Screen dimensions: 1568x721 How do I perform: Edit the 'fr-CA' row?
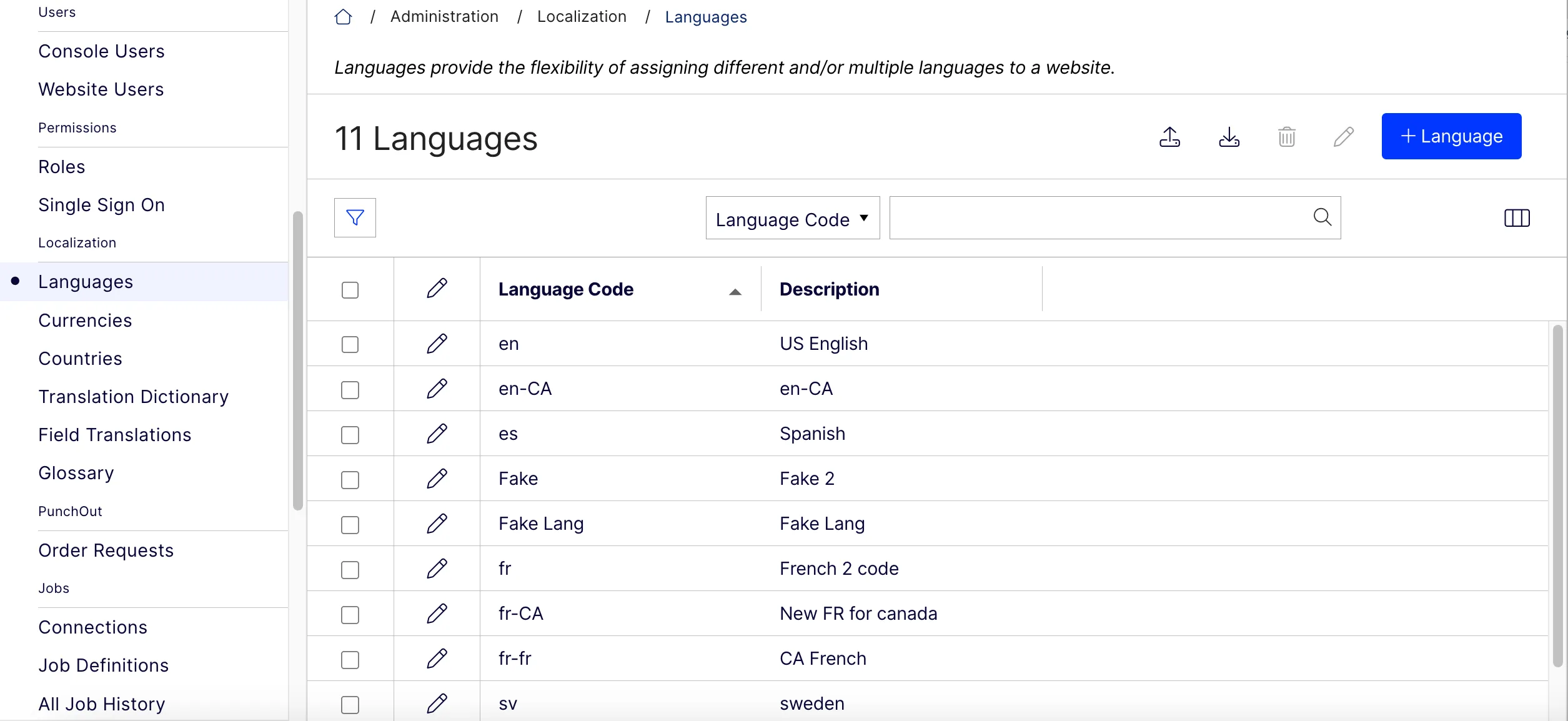click(x=437, y=614)
